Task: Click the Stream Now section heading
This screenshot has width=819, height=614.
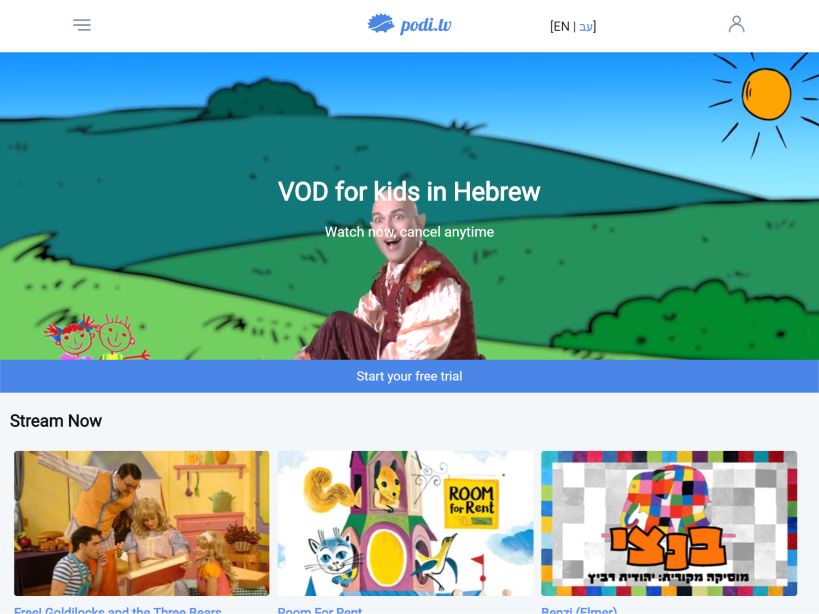Action: click(56, 421)
